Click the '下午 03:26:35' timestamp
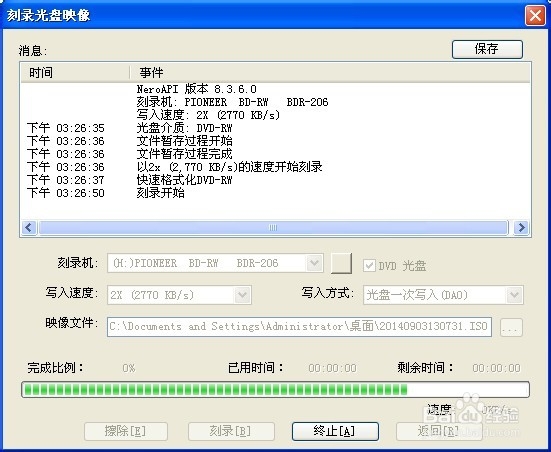The width and height of the screenshot is (551, 452). click(x=66, y=128)
